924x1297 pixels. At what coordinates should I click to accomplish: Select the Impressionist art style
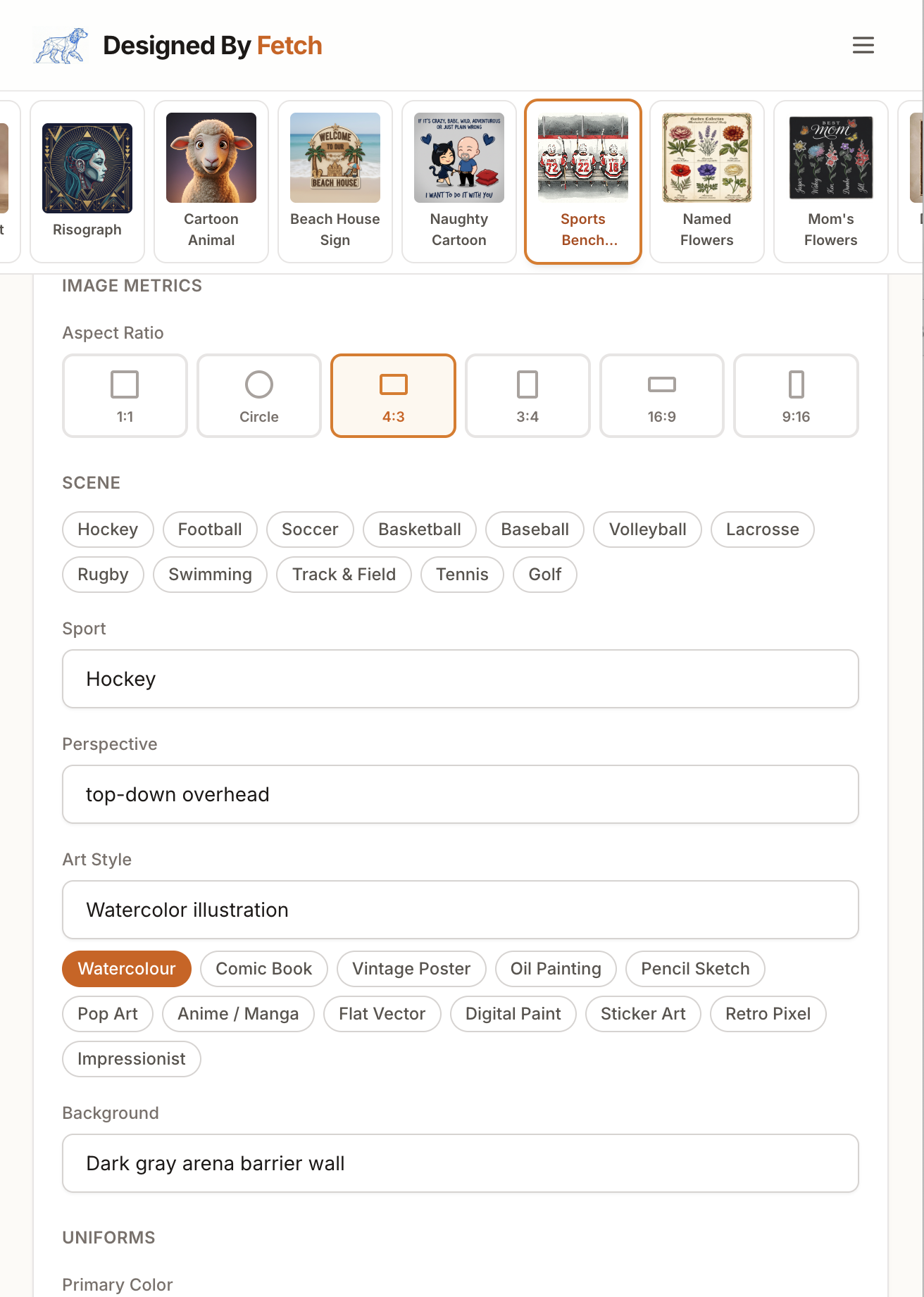click(132, 1059)
